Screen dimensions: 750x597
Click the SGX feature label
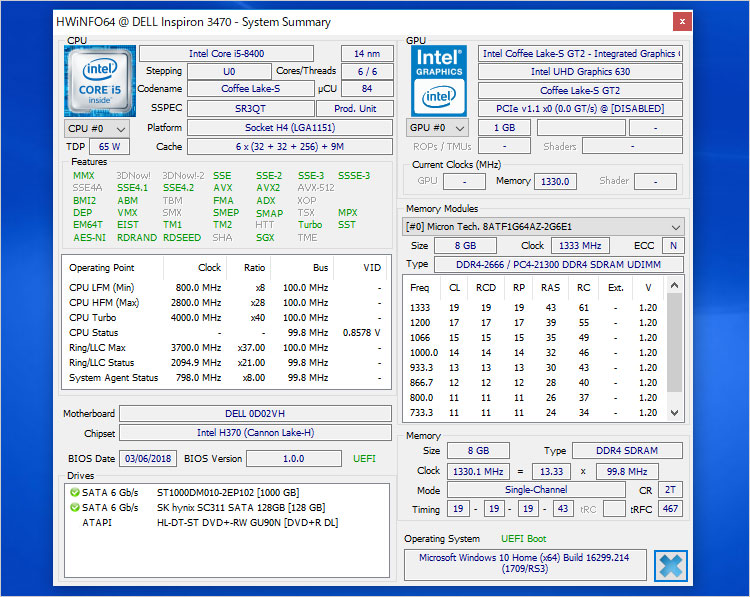coord(265,238)
